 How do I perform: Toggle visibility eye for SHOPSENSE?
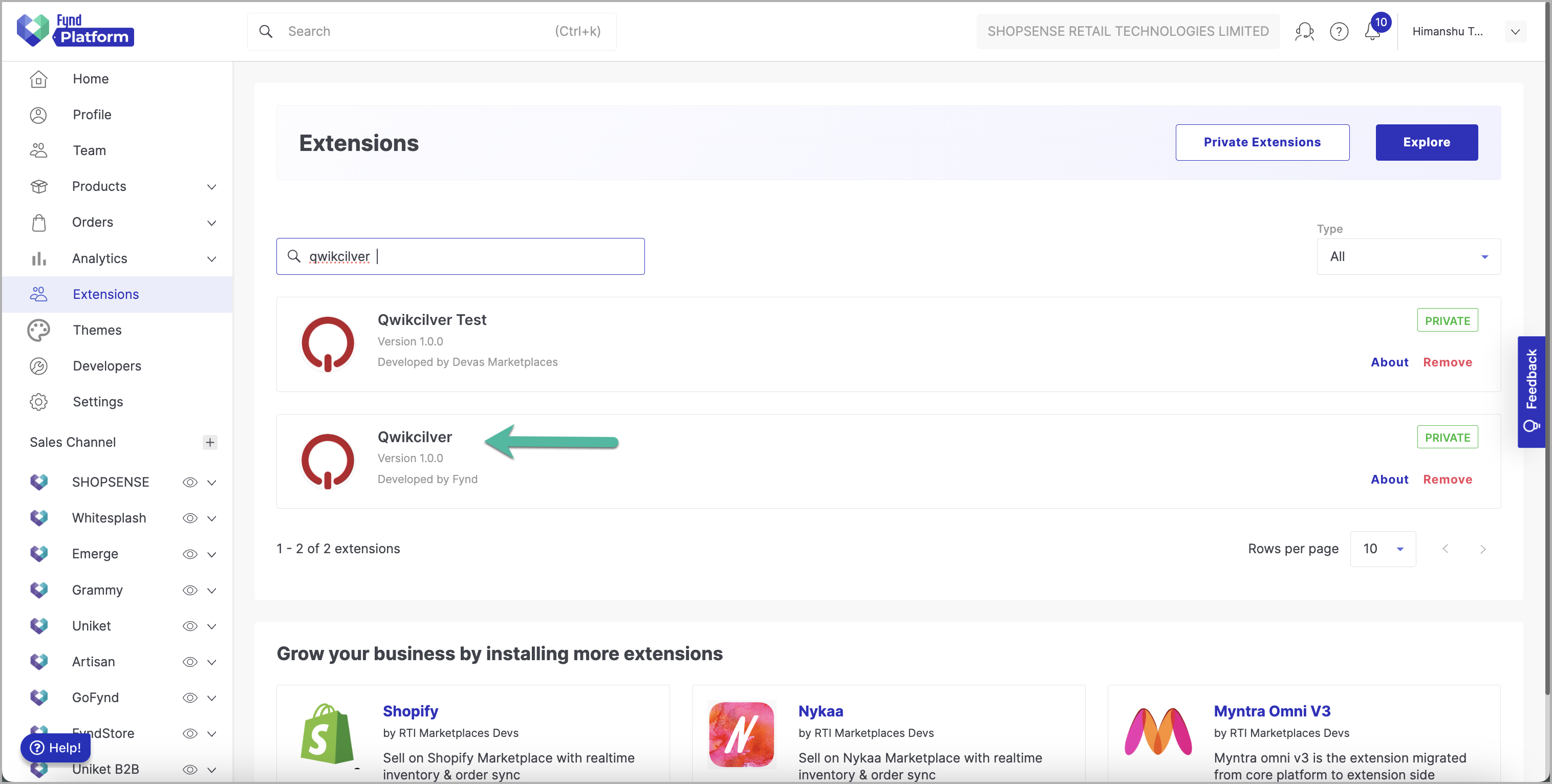(190, 482)
